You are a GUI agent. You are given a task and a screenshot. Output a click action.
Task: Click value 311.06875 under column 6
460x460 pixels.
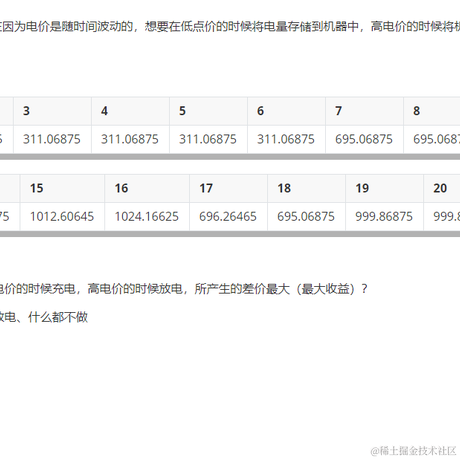286,139
